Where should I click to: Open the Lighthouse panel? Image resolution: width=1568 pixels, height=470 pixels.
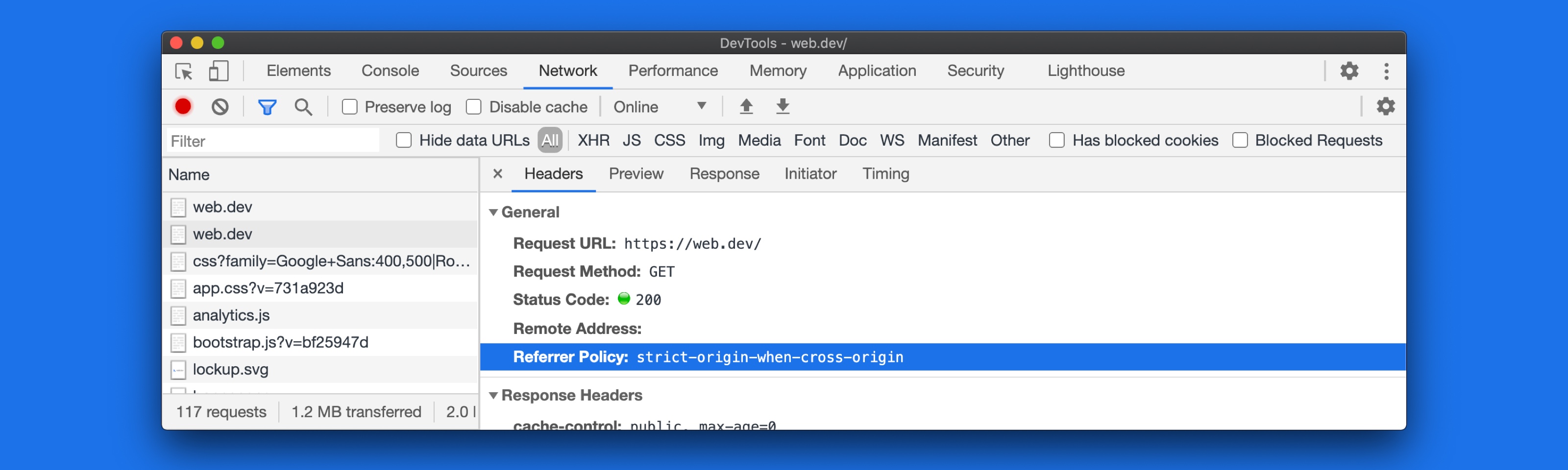(x=1086, y=71)
